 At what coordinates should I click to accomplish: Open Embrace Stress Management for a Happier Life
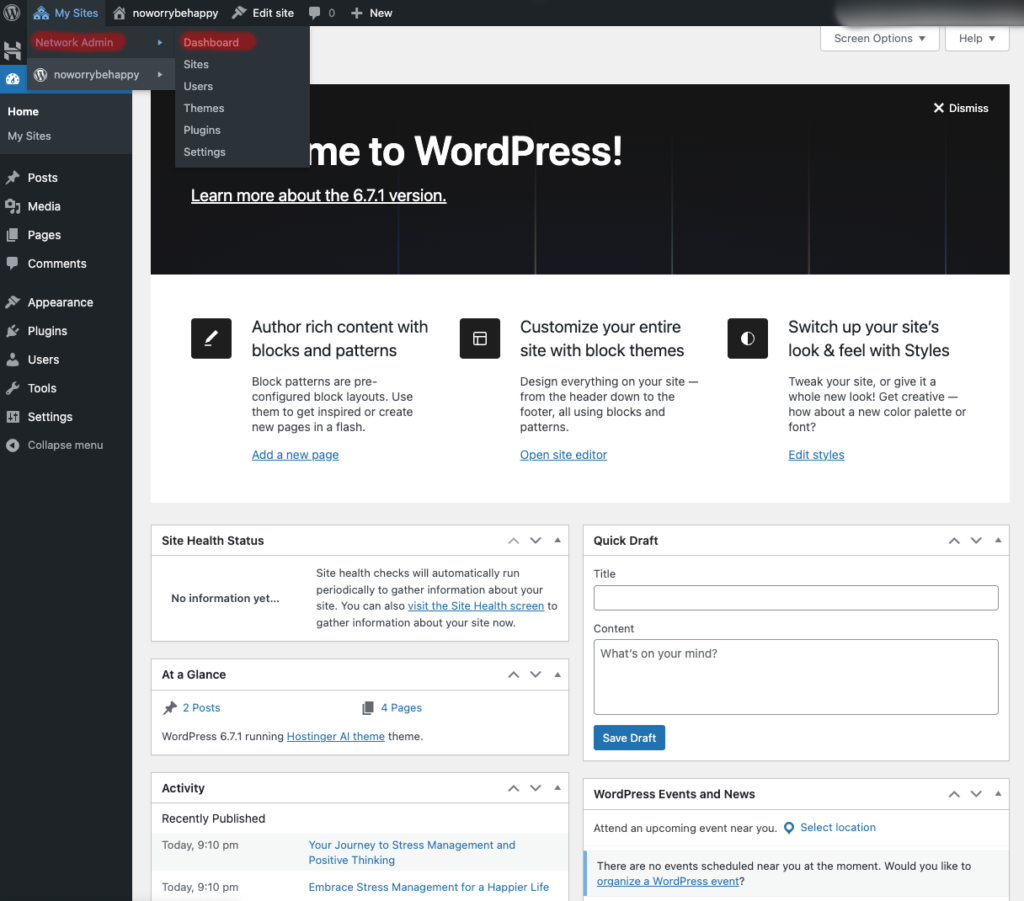coord(428,887)
